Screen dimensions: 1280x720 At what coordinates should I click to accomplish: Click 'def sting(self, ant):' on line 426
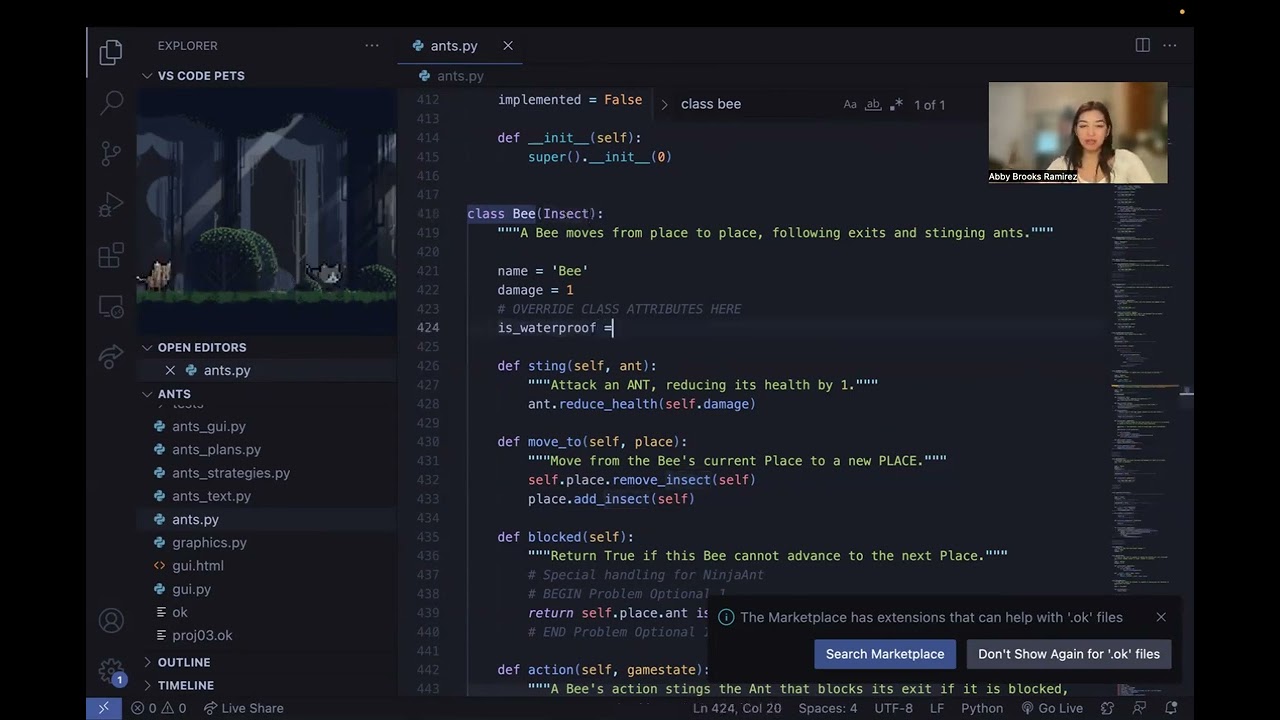[x=577, y=366]
